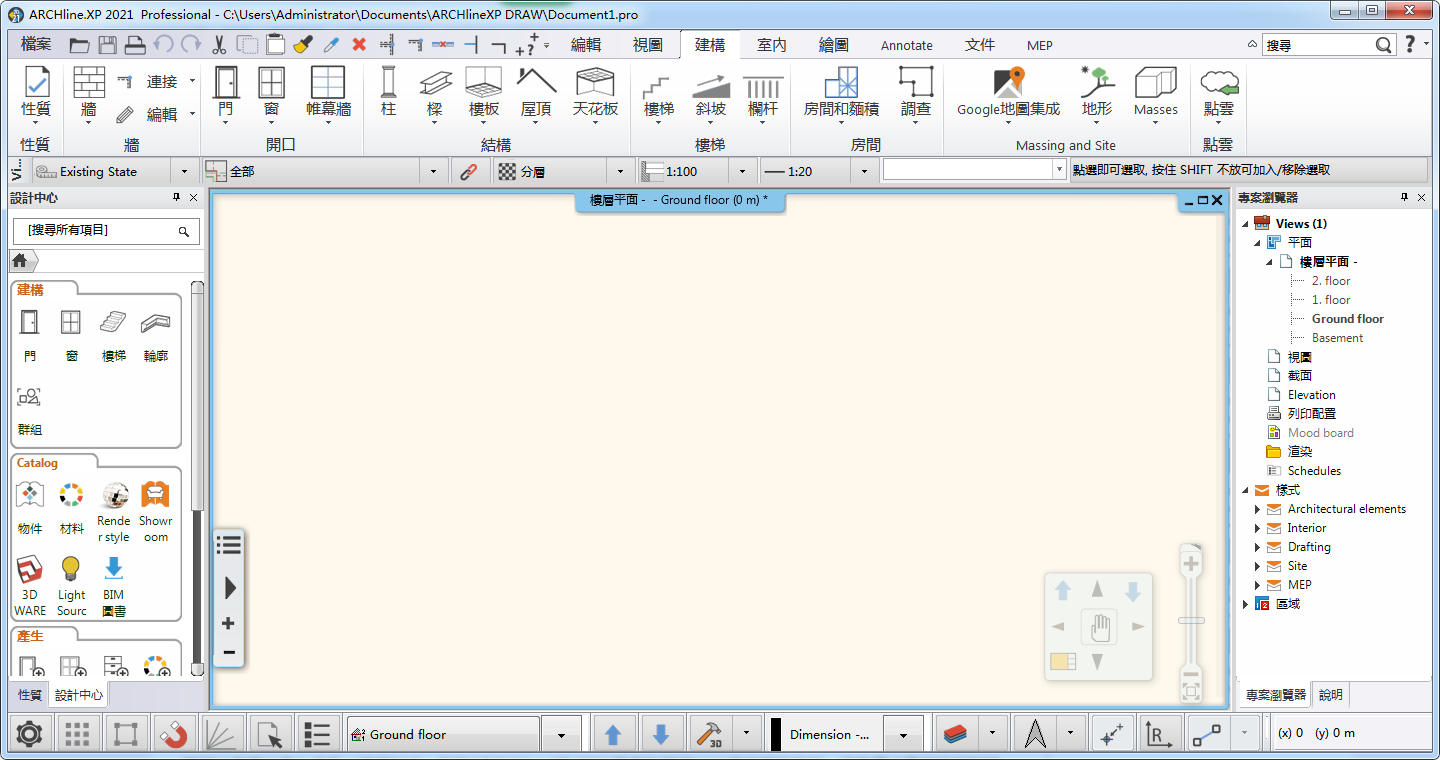This screenshot has width=1440, height=760.
Task: Open the Existing State dropdown
Action: click(x=184, y=172)
